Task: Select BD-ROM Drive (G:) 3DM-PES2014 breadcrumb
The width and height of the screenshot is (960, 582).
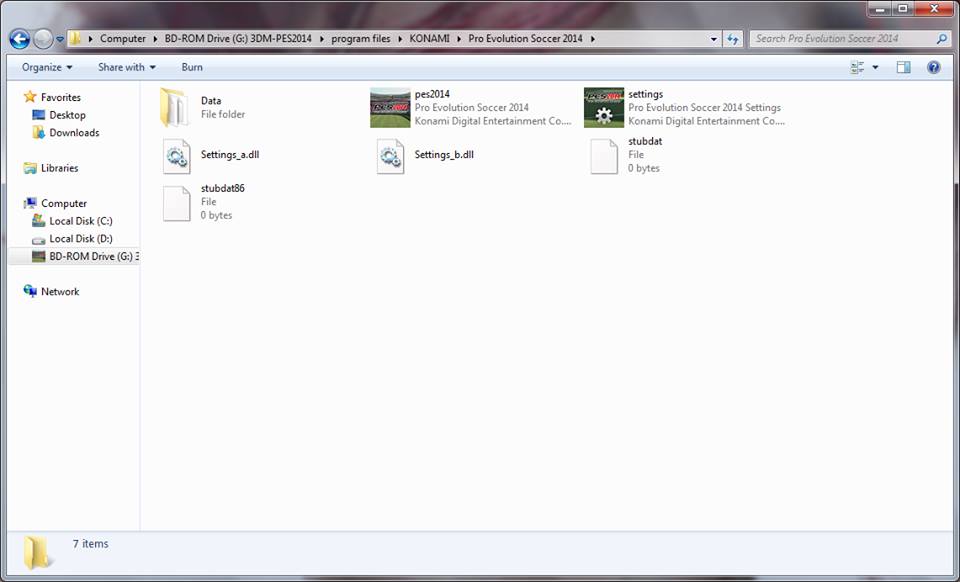Action: coord(238,39)
